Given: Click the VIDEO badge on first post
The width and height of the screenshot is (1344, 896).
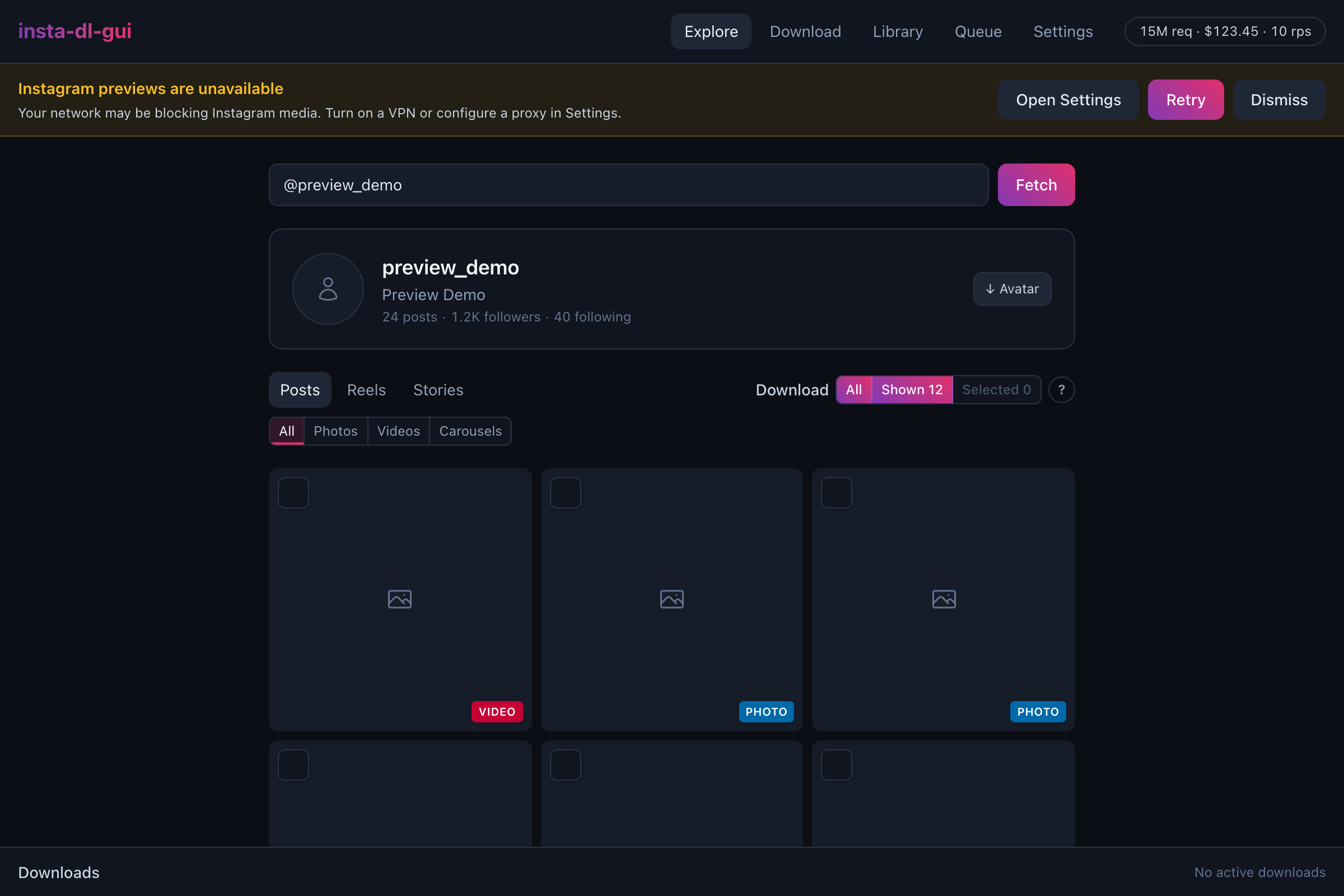Looking at the screenshot, I should [497, 711].
